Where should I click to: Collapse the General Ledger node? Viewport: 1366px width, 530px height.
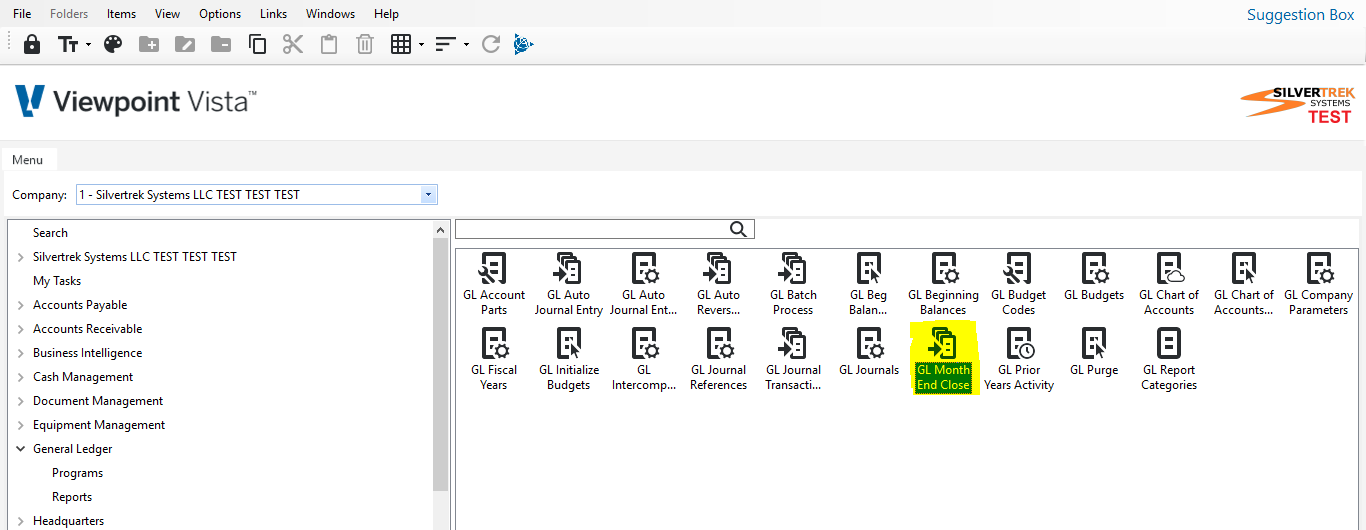click(x=21, y=449)
